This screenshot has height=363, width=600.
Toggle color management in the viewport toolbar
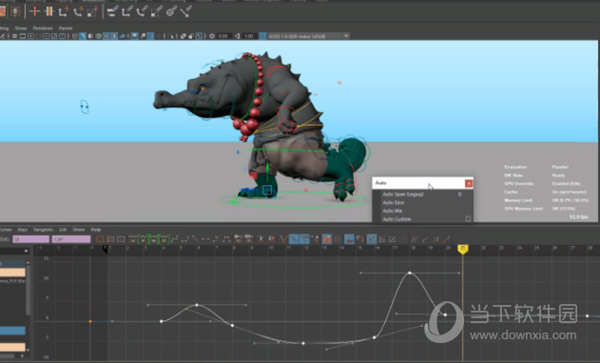pyautogui.click(x=262, y=36)
